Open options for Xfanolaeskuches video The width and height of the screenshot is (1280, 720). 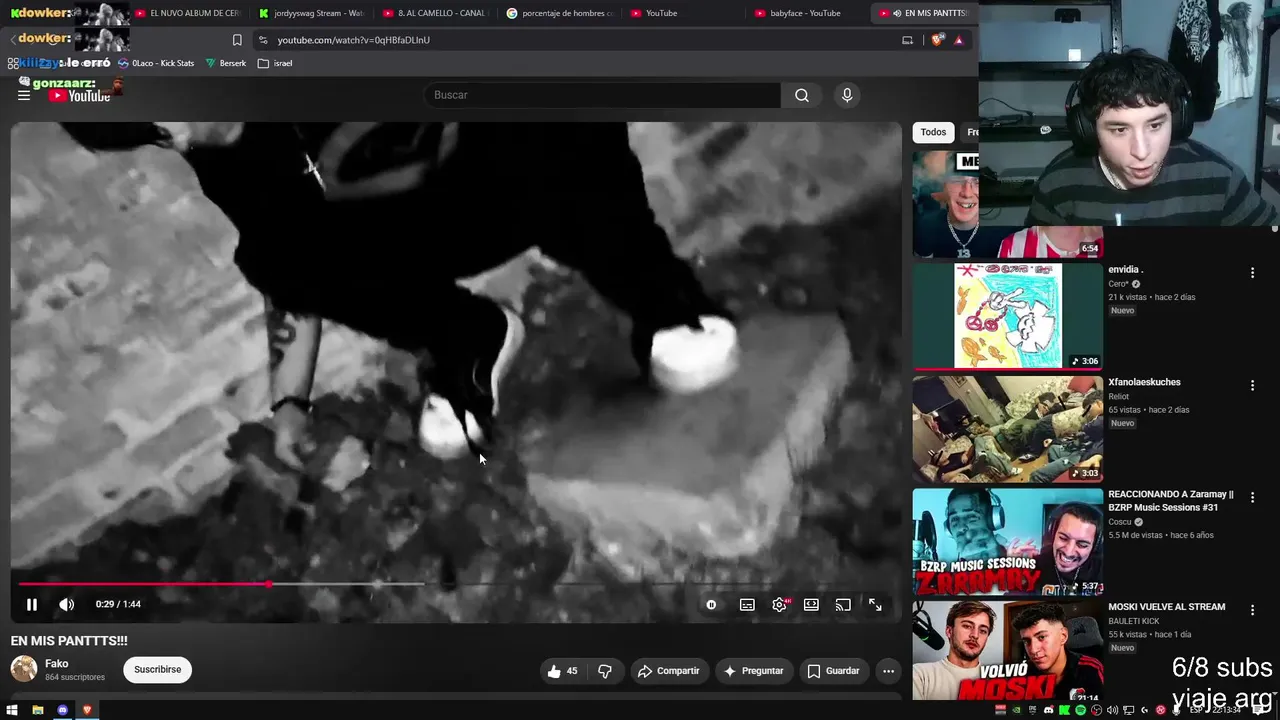(1252, 385)
